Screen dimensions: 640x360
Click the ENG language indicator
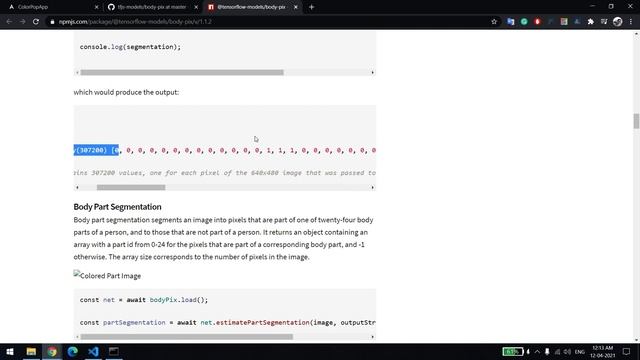pos(580,351)
